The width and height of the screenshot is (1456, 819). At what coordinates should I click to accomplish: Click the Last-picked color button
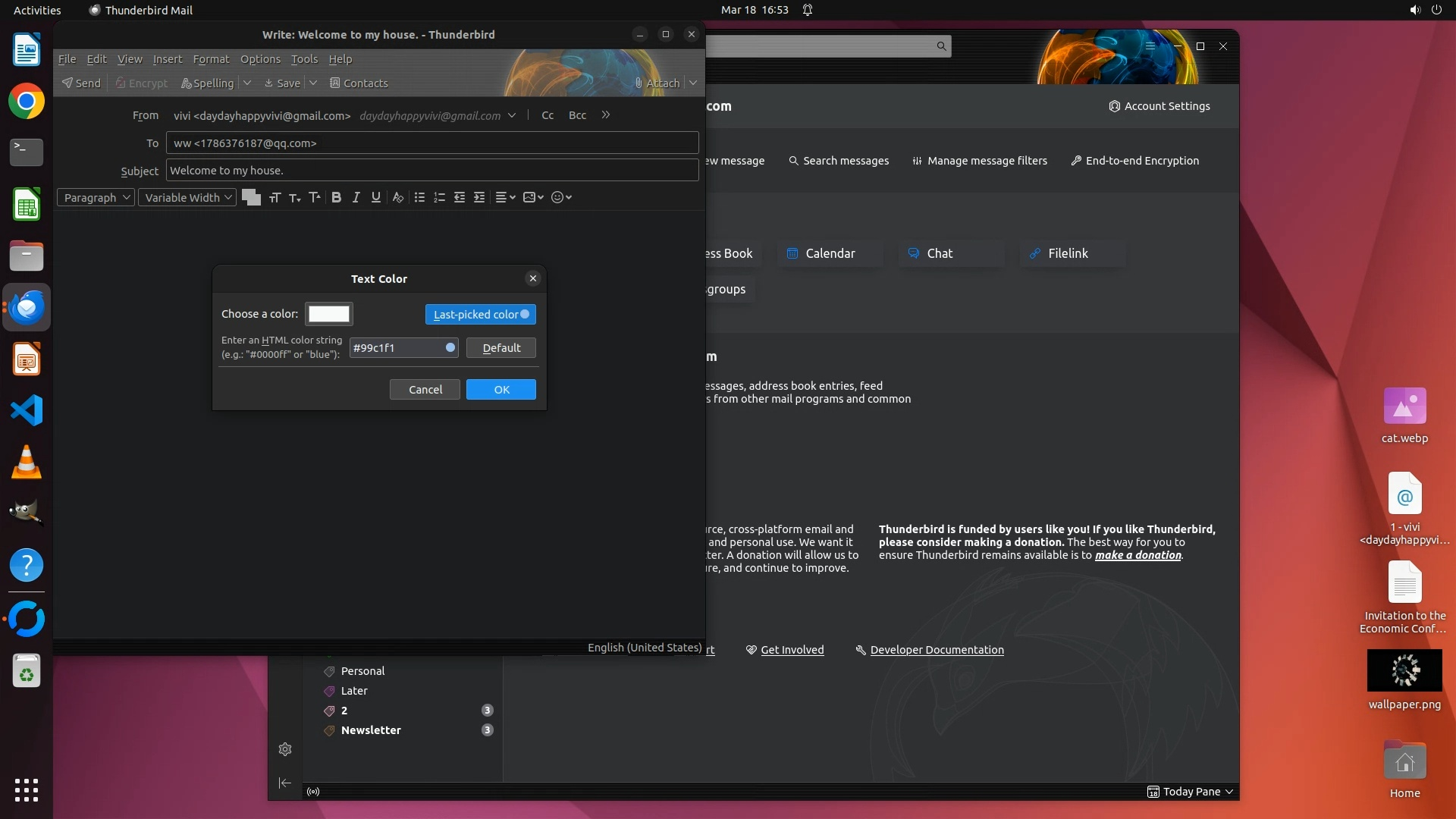(x=480, y=314)
